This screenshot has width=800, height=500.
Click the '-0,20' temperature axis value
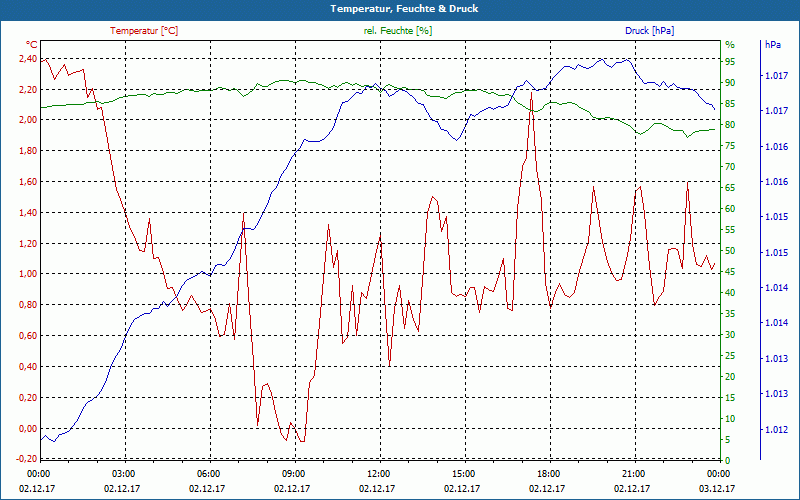tap(27, 459)
